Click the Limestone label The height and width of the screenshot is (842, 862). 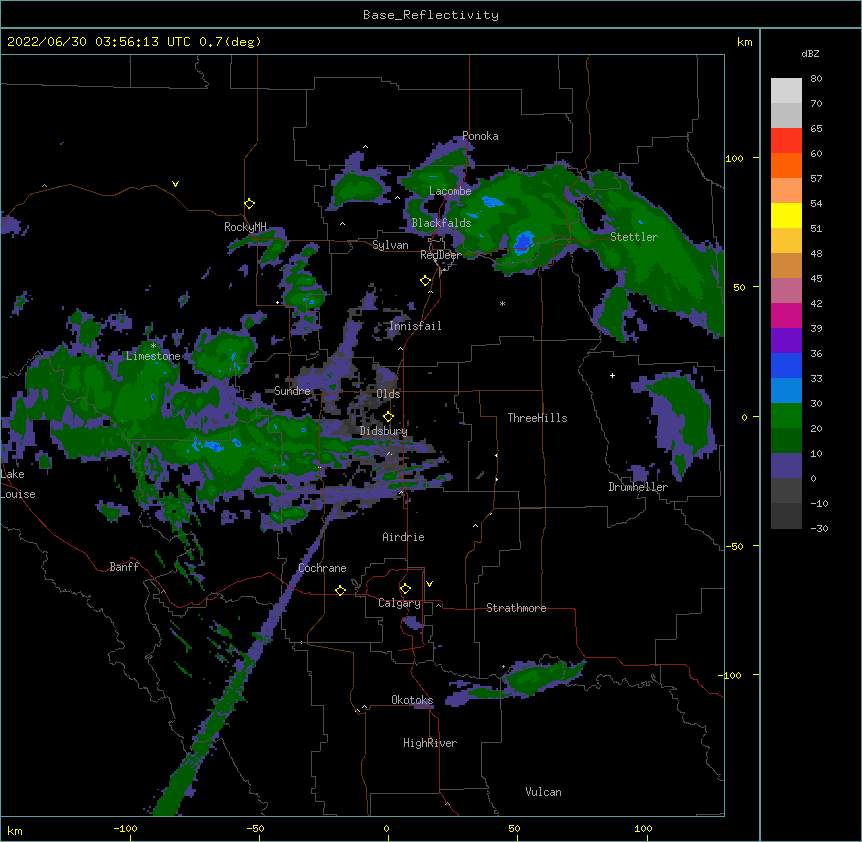click(153, 356)
